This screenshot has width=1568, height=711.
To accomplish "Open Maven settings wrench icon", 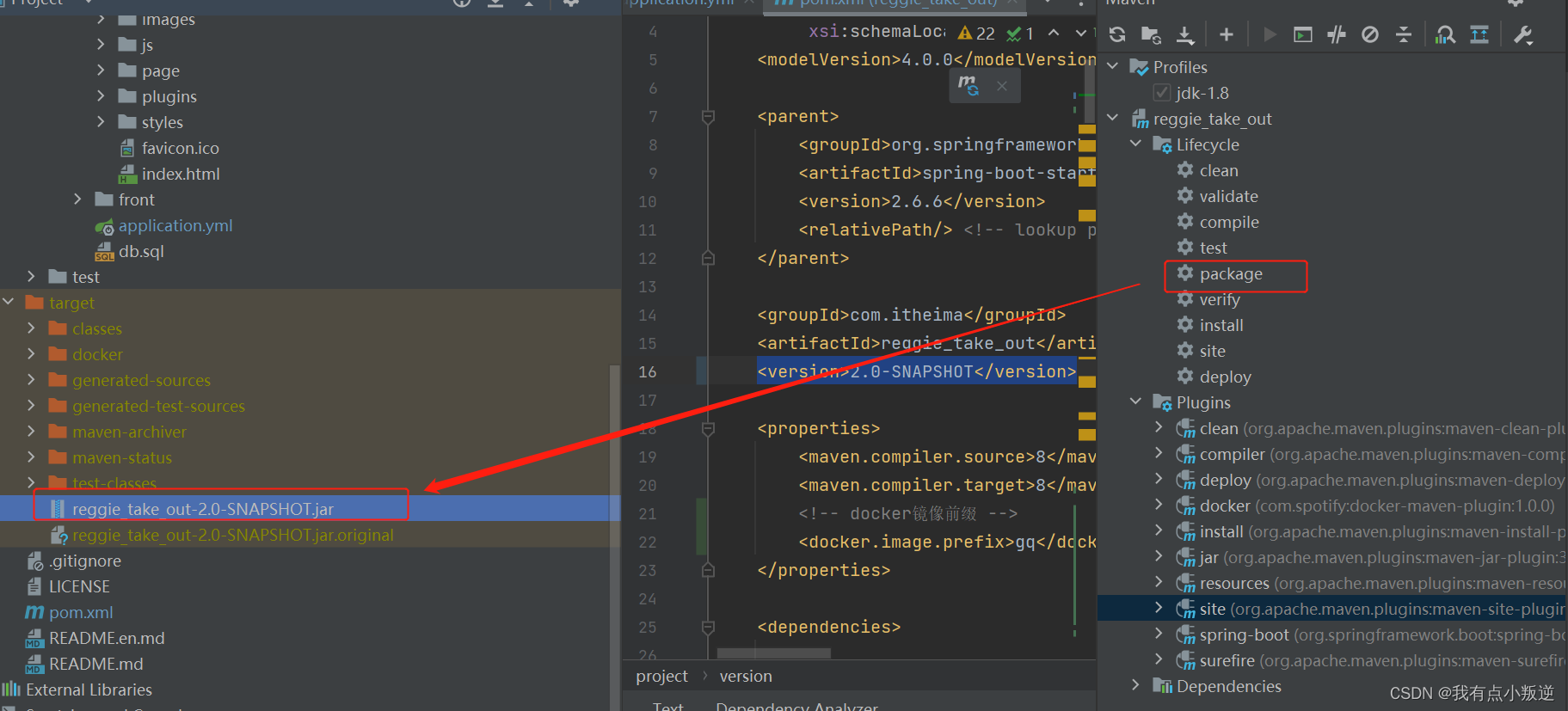I will coord(1523,34).
